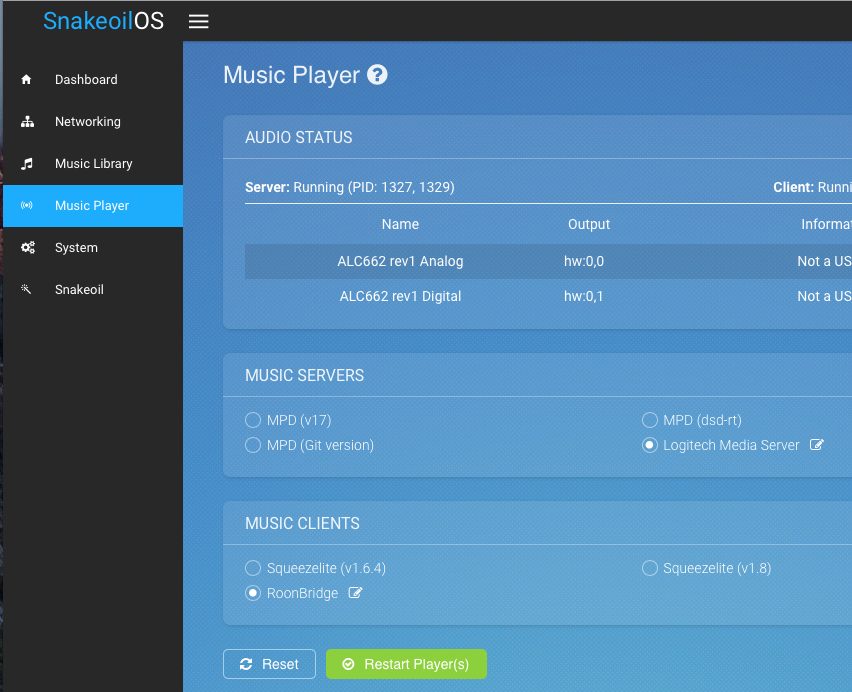Click the AUDIO STATUS panel heading
Image resolution: width=852 pixels, height=692 pixels.
(298, 137)
